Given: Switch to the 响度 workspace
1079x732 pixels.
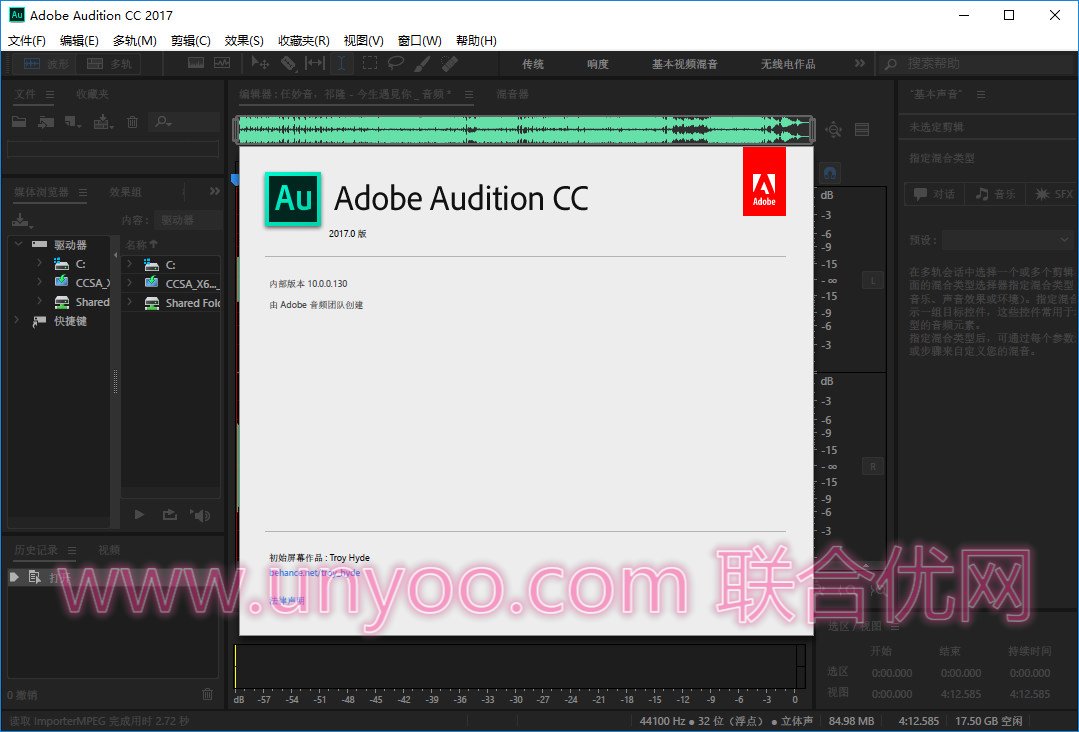Looking at the screenshot, I should pyautogui.click(x=598, y=64).
